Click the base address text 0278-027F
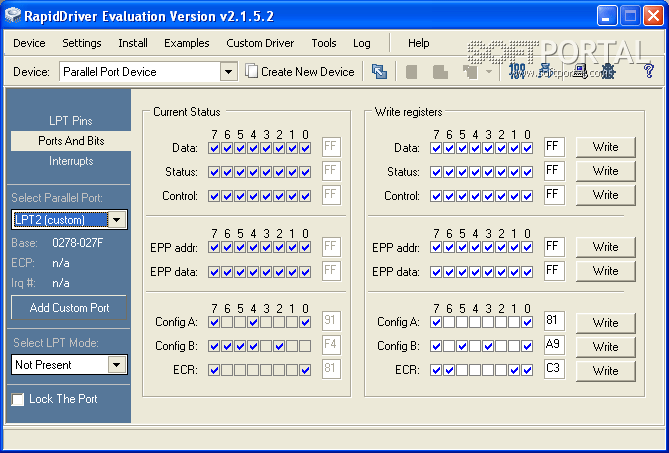Screen dimensions: 669x453 [77, 243]
